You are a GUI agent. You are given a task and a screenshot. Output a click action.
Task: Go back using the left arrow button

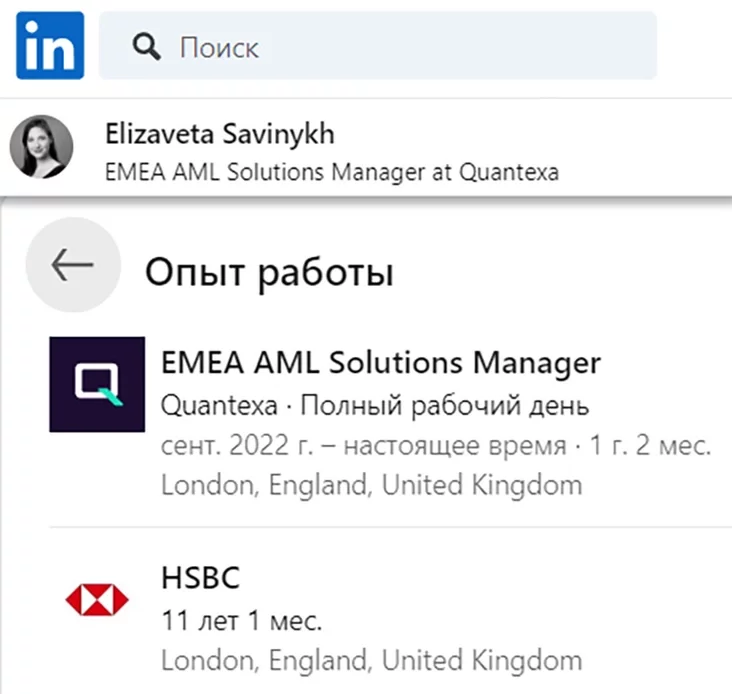pyautogui.click(x=72, y=265)
